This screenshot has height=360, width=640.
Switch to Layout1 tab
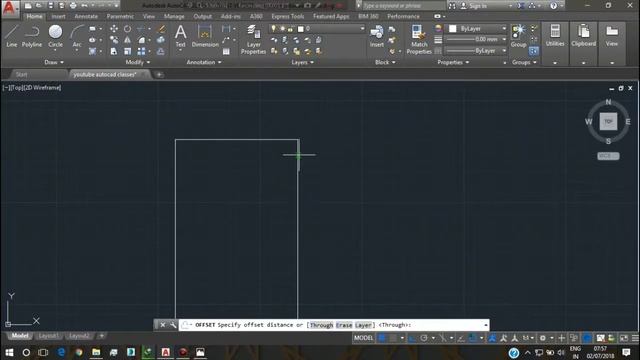pyautogui.click(x=49, y=336)
